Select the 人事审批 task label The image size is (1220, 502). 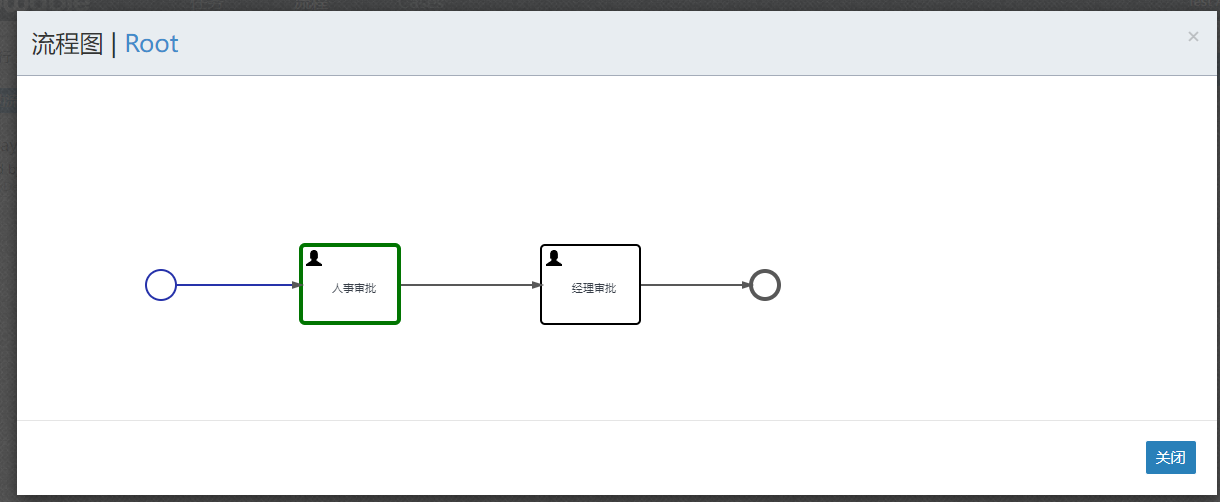(x=354, y=289)
